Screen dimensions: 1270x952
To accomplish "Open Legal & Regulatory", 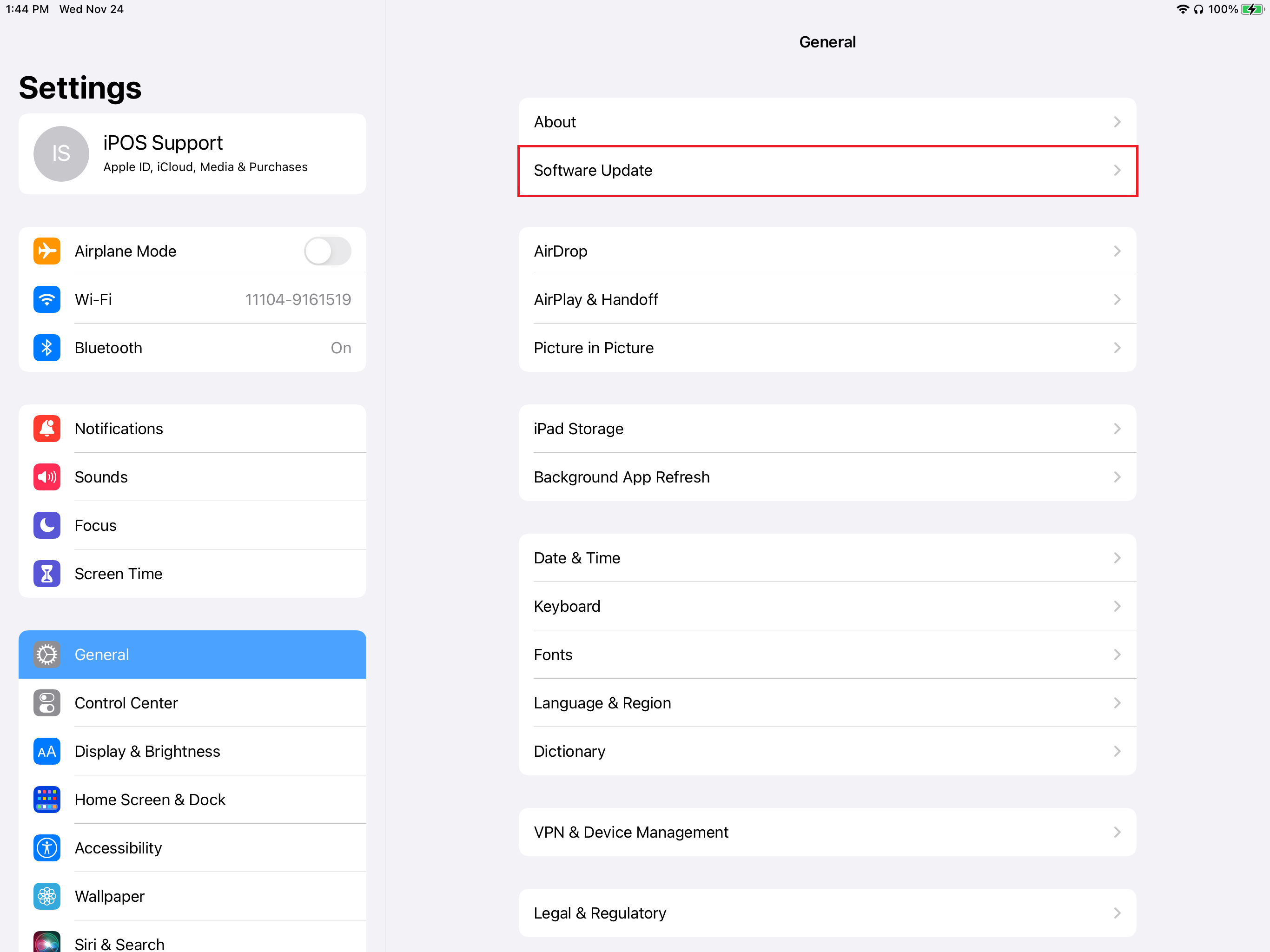I will [827, 913].
